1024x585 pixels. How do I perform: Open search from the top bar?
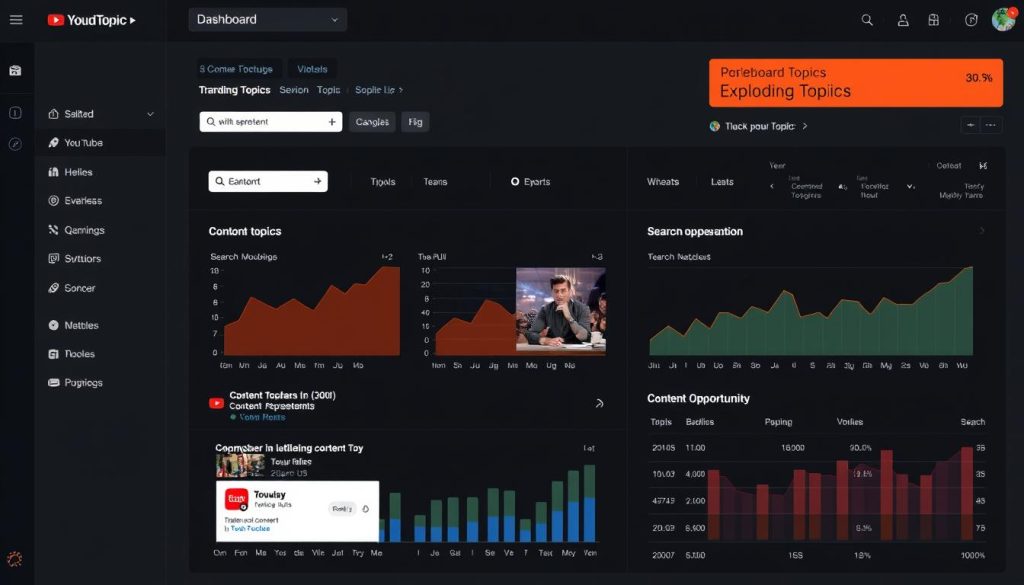click(x=866, y=19)
